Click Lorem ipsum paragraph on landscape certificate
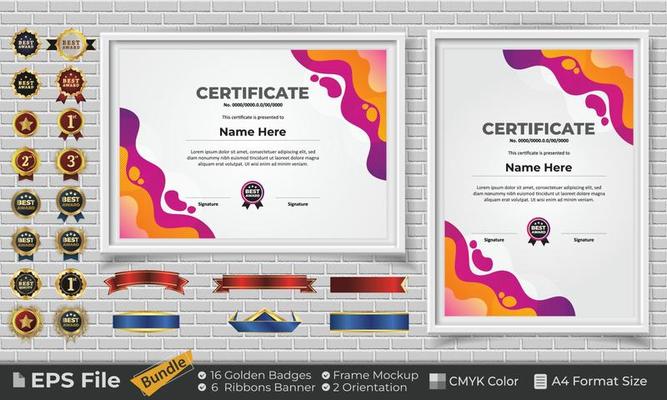Screen dimensions: 667x400 (253, 157)
